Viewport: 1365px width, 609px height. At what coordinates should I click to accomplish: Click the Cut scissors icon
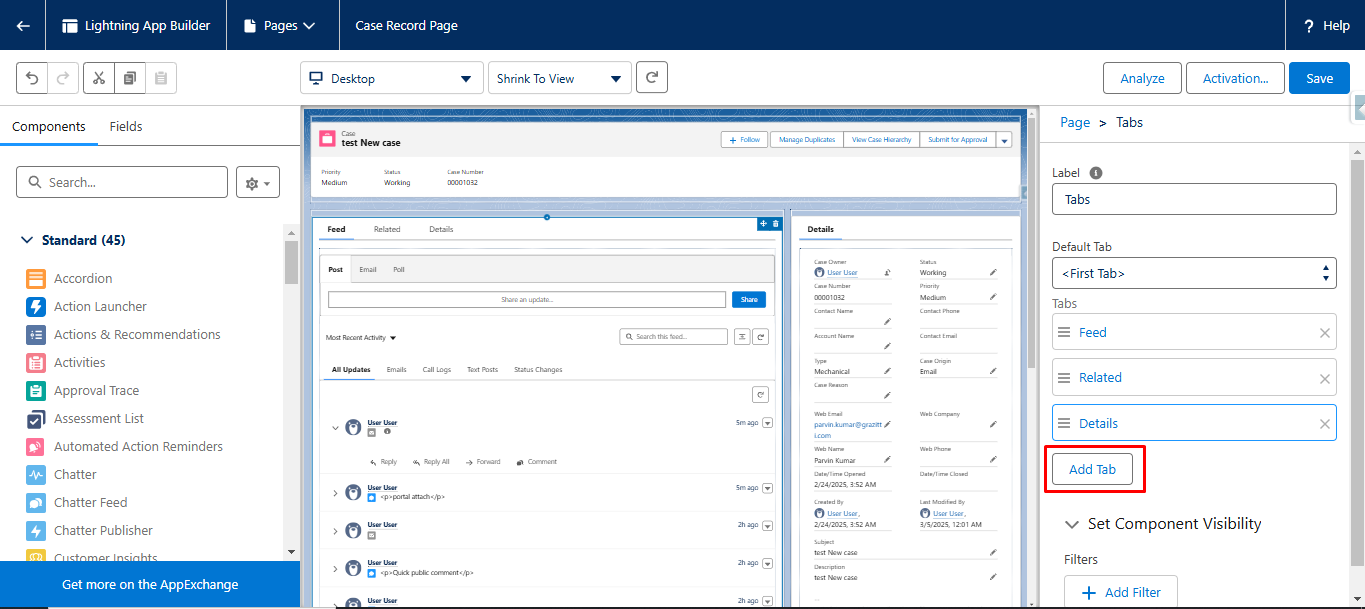coord(99,78)
